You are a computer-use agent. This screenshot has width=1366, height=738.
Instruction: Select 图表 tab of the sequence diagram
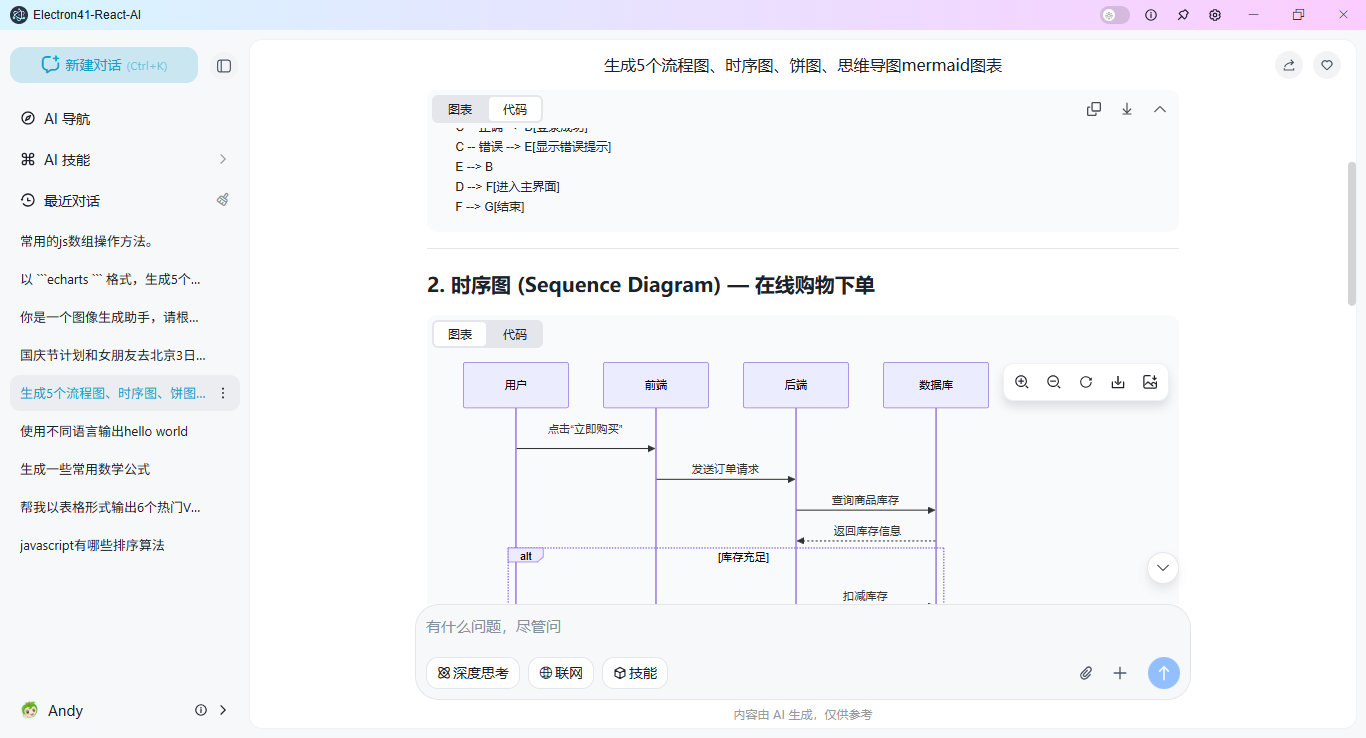tap(460, 334)
